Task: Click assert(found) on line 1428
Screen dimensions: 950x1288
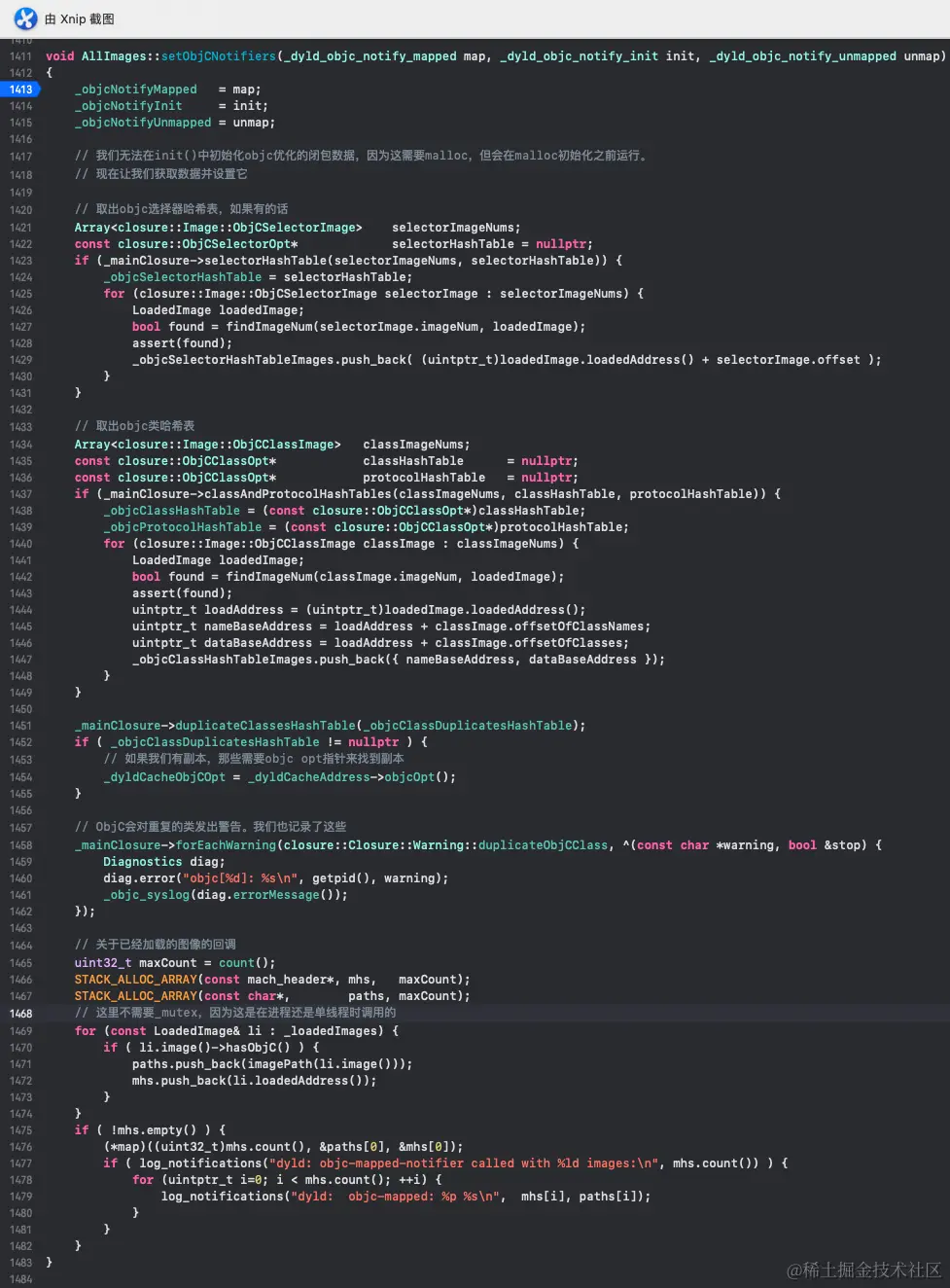Action: (182, 343)
